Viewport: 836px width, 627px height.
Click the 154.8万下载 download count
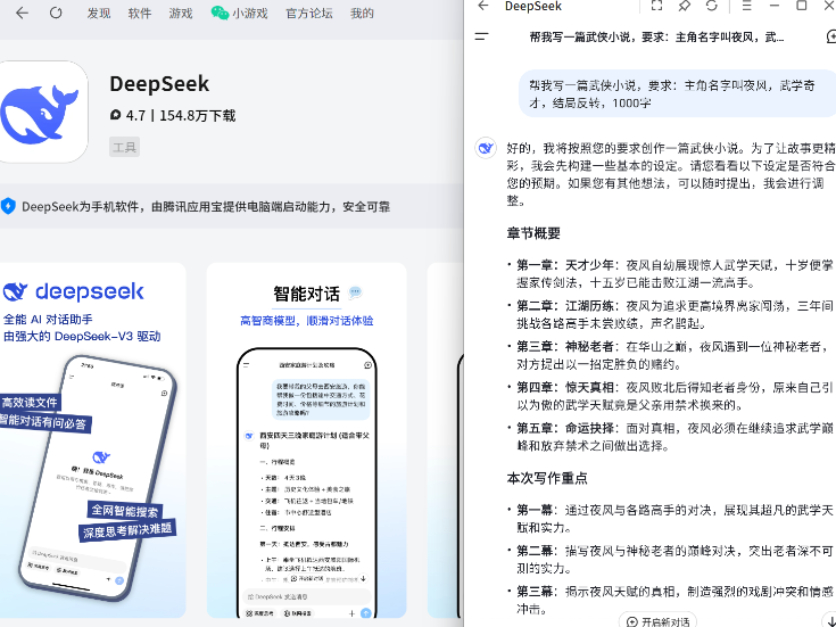pos(197,116)
